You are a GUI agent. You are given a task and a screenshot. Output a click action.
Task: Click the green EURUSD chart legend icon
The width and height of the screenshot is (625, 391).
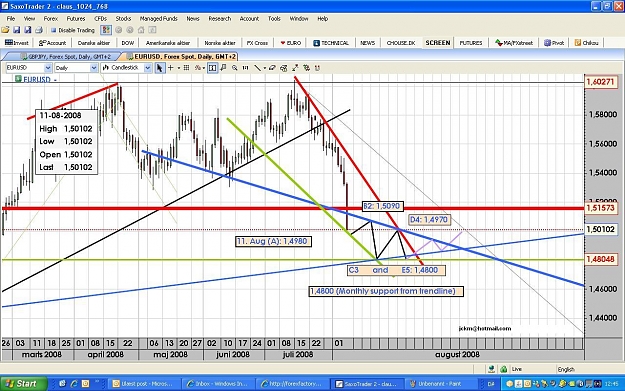[x=18, y=79]
